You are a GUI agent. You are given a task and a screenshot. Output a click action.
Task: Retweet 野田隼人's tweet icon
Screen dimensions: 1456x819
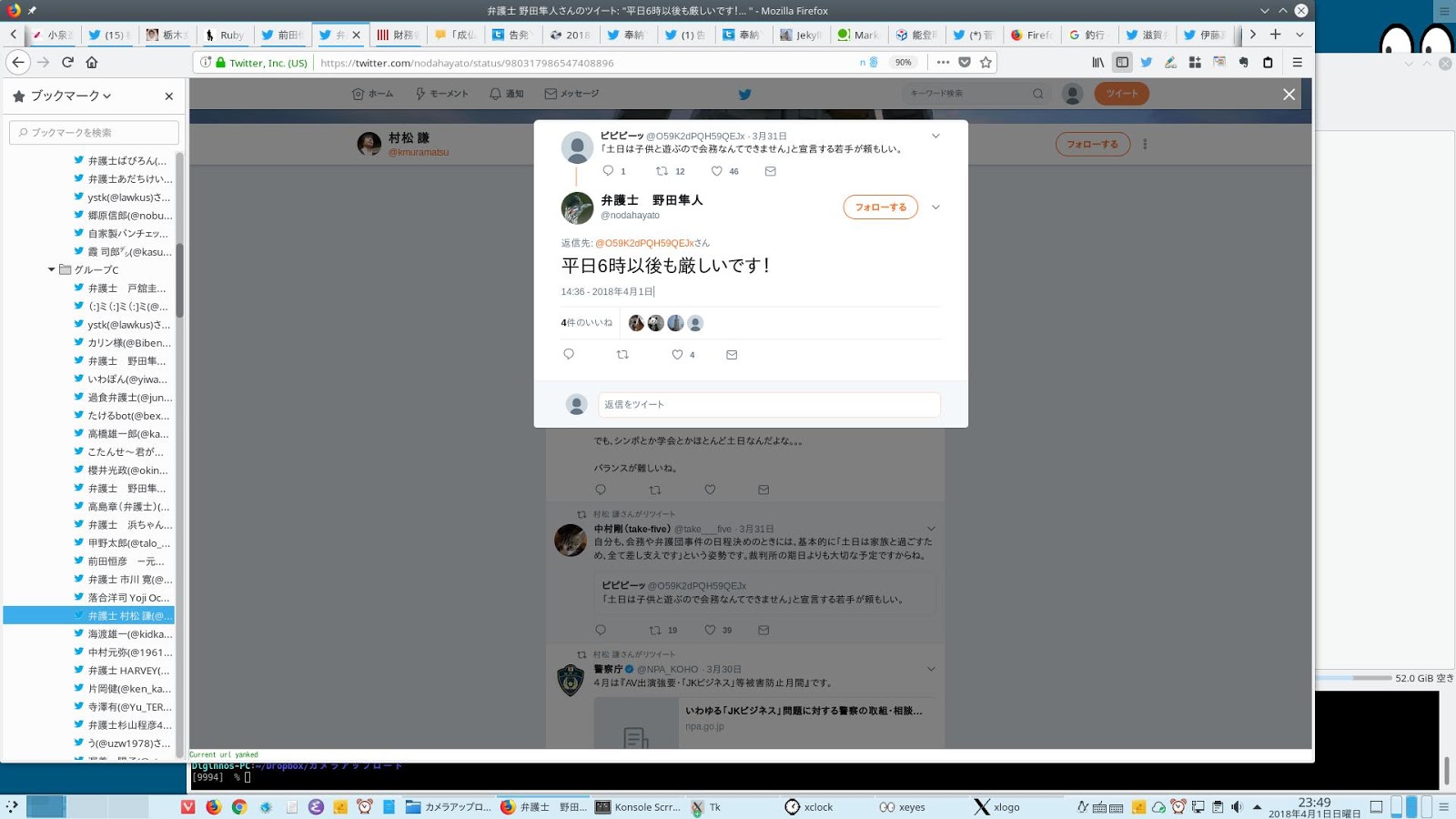622,354
